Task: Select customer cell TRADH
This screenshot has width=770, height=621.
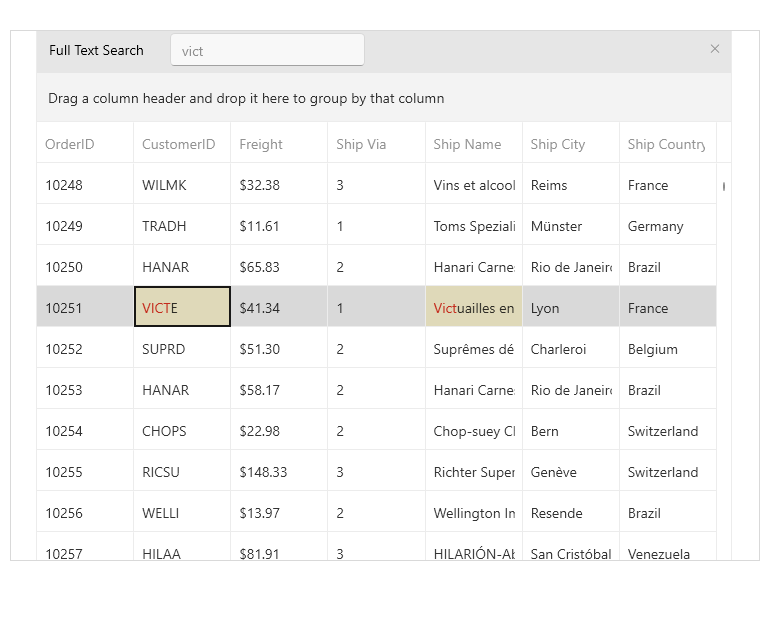Action: (182, 225)
